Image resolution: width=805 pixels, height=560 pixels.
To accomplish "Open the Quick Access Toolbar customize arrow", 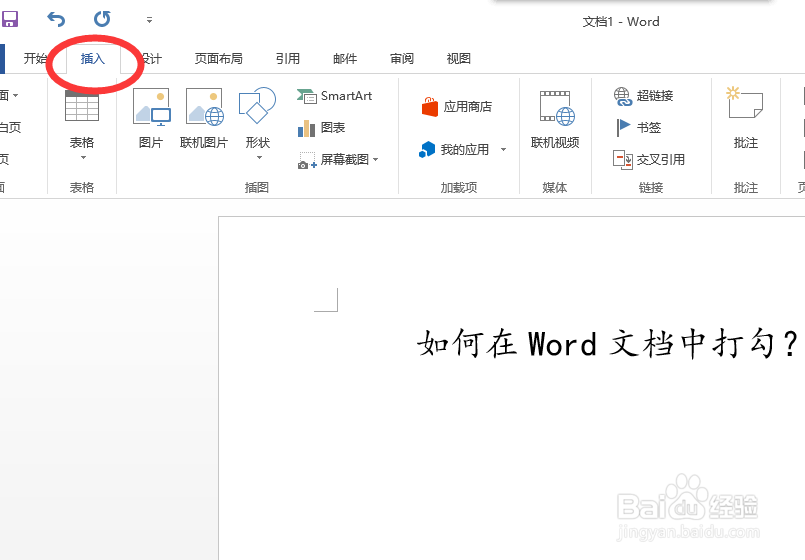I will pyautogui.click(x=149, y=20).
